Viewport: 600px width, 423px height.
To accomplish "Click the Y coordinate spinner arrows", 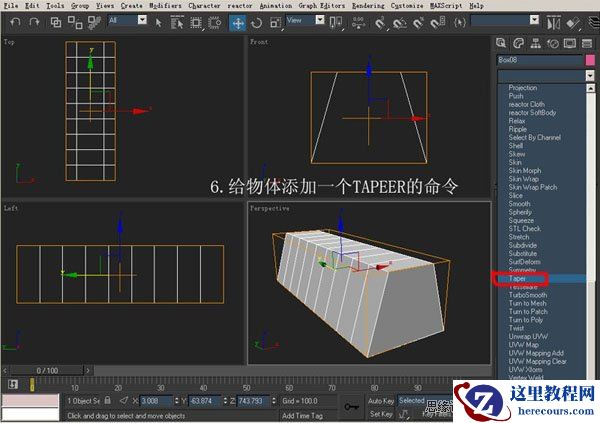I will pos(225,401).
